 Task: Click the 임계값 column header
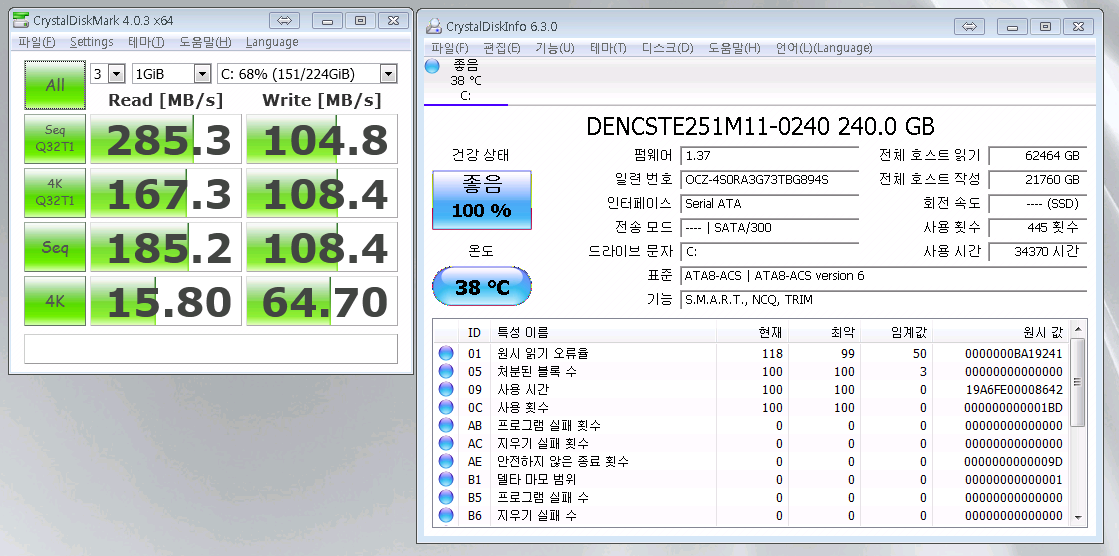pyautogui.click(x=896, y=333)
